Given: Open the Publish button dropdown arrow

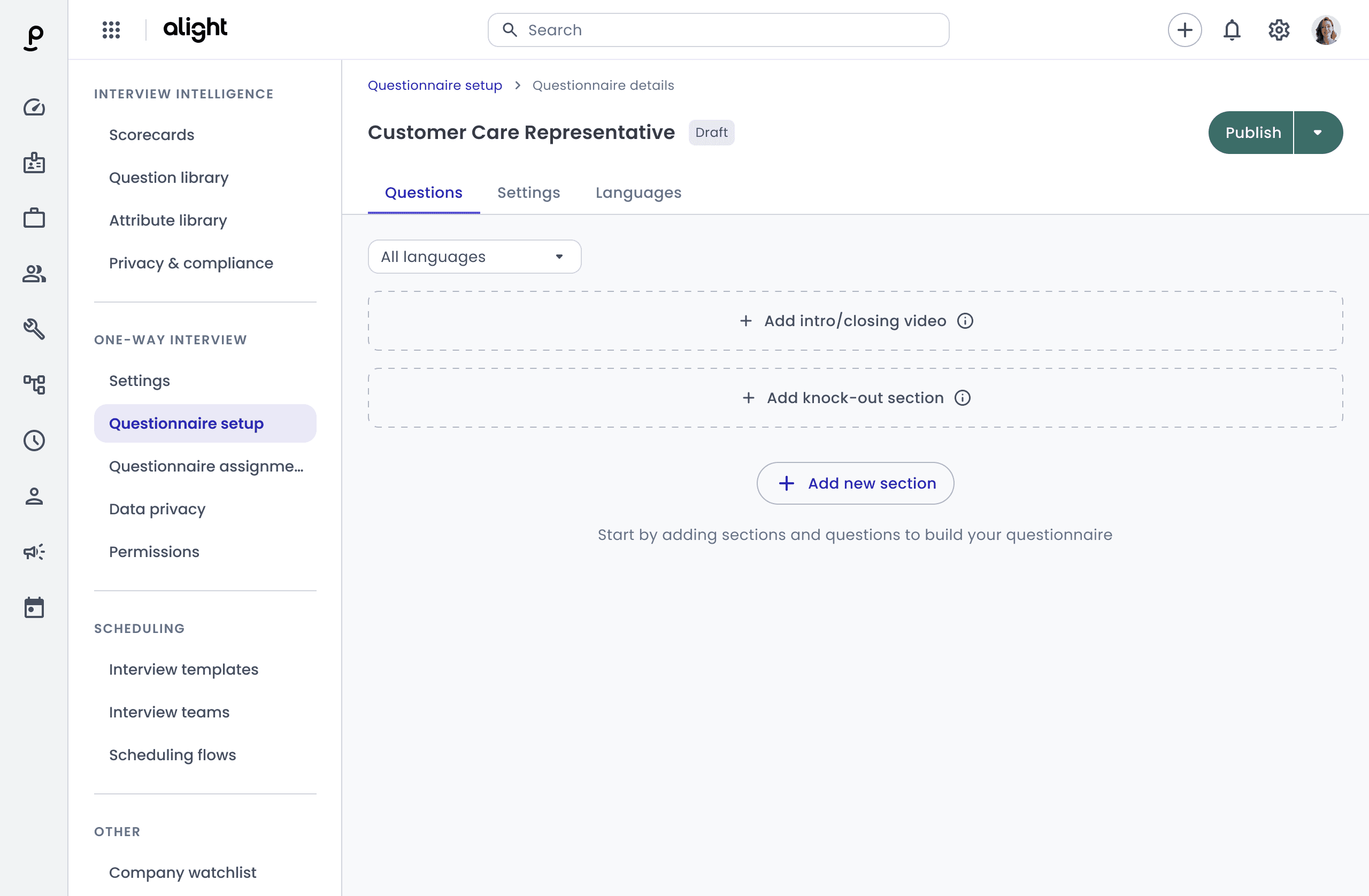Looking at the screenshot, I should tap(1318, 133).
